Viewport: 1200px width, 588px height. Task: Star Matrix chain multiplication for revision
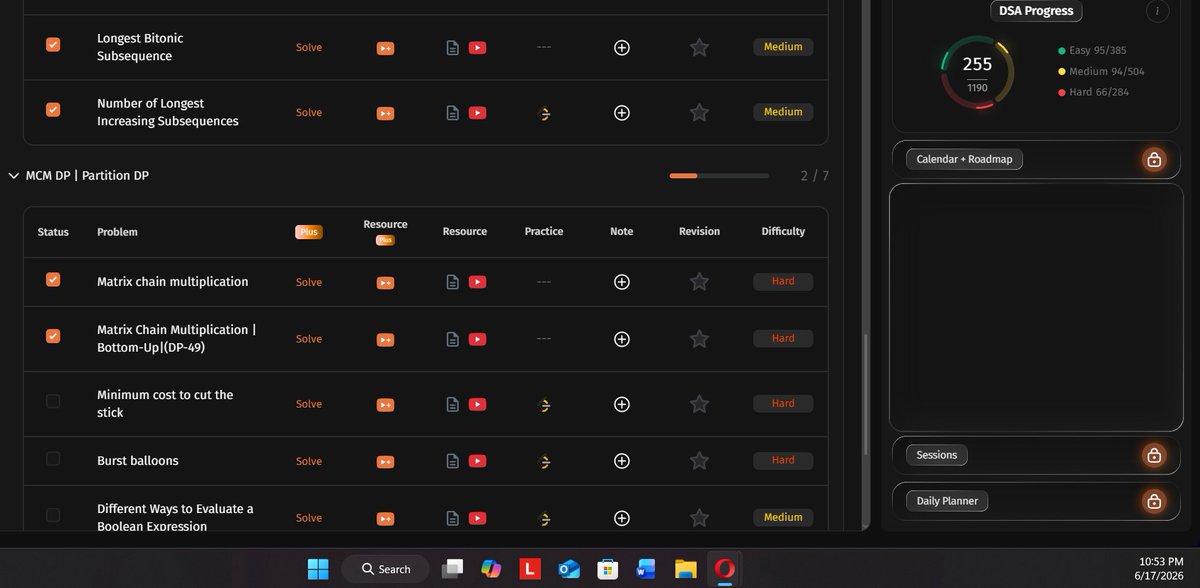(699, 282)
